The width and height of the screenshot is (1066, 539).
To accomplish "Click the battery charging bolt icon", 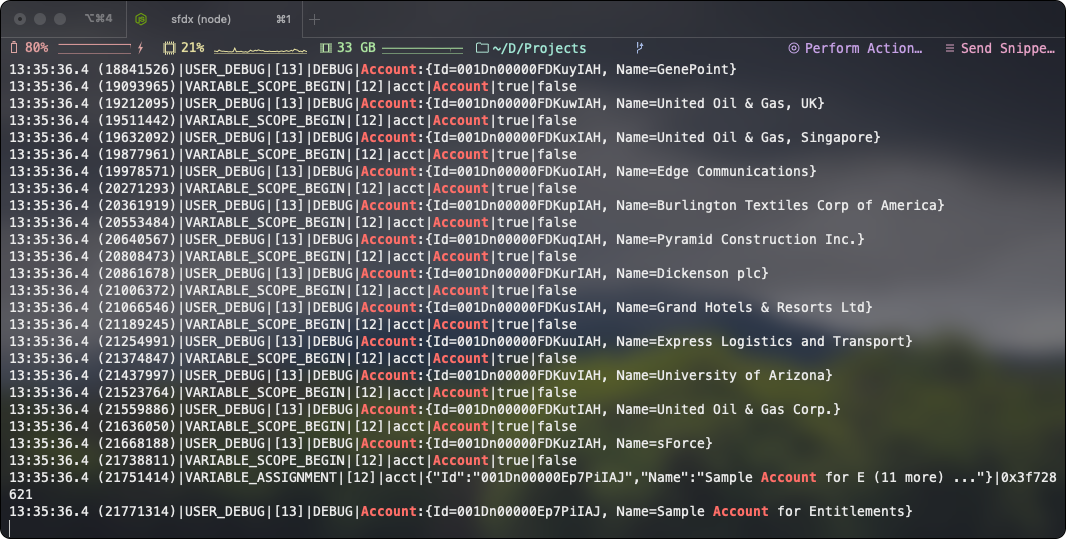I will (x=141, y=48).
